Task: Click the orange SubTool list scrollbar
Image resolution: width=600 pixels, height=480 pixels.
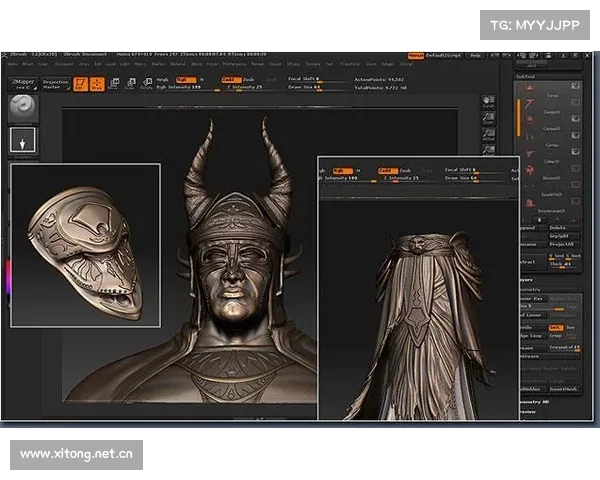Action: click(x=518, y=118)
